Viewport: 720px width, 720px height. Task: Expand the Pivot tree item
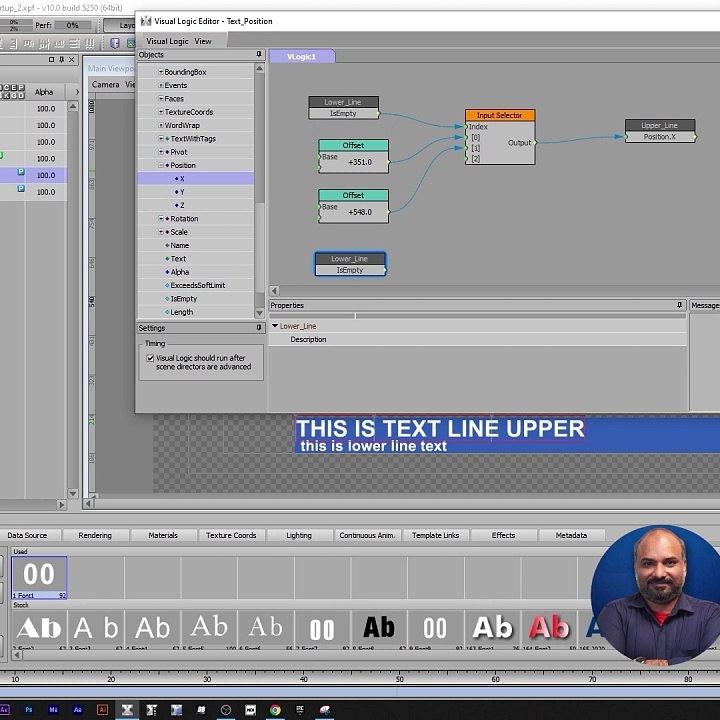tap(161, 152)
